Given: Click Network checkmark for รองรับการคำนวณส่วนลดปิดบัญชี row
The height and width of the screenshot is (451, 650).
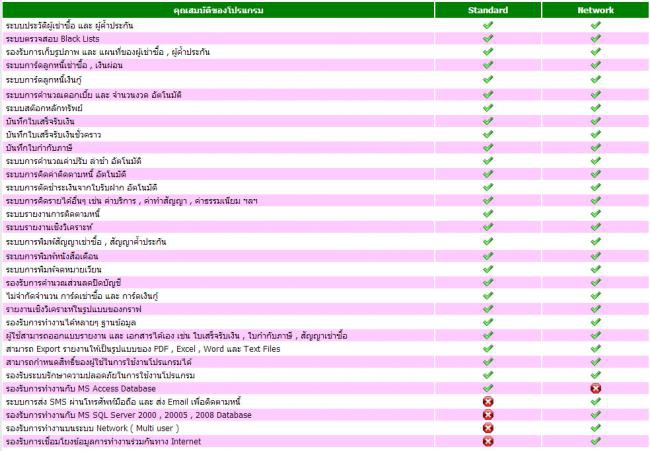Looking at the screenshot, I should click(x=596, y=283).
